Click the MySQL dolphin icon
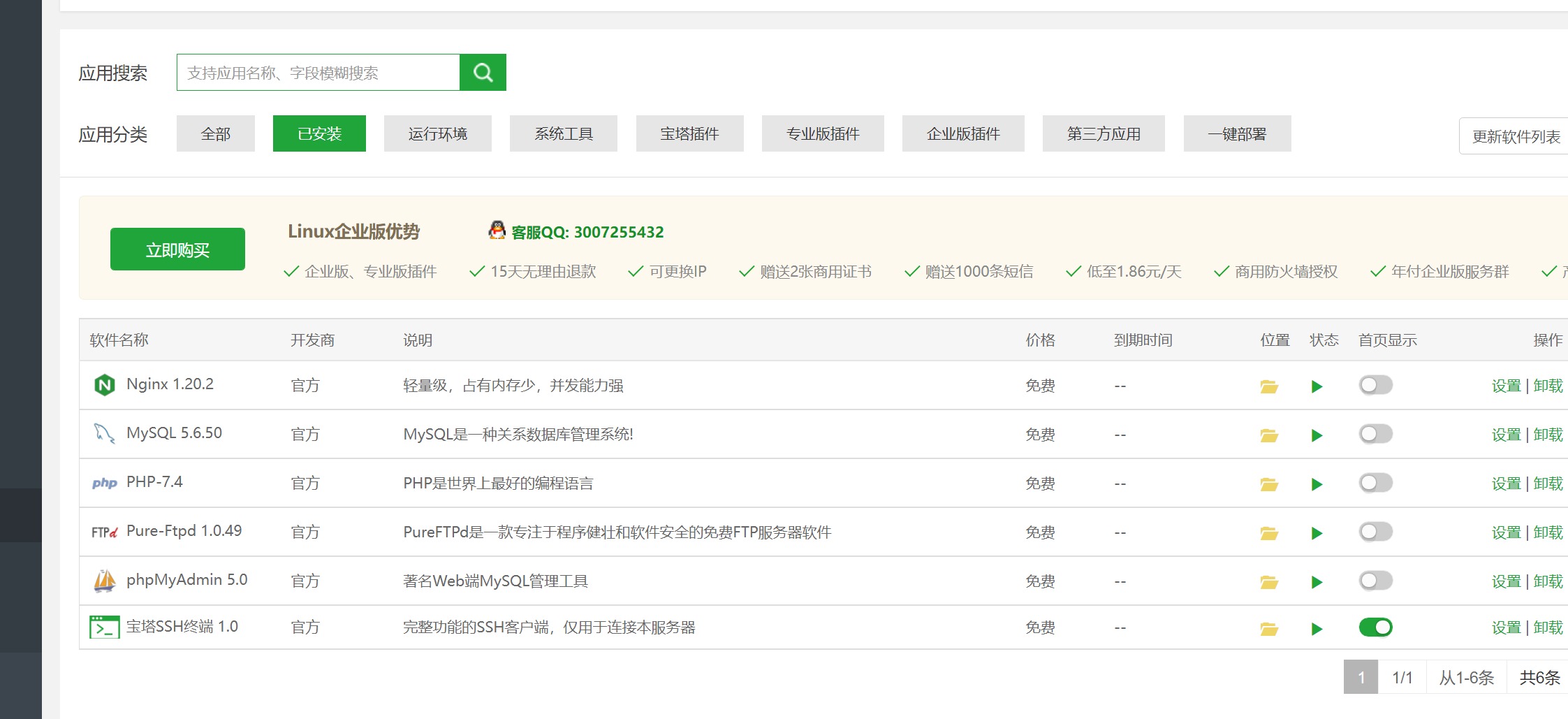Viewport: 1568px width, 719px height. pos(104,433)
